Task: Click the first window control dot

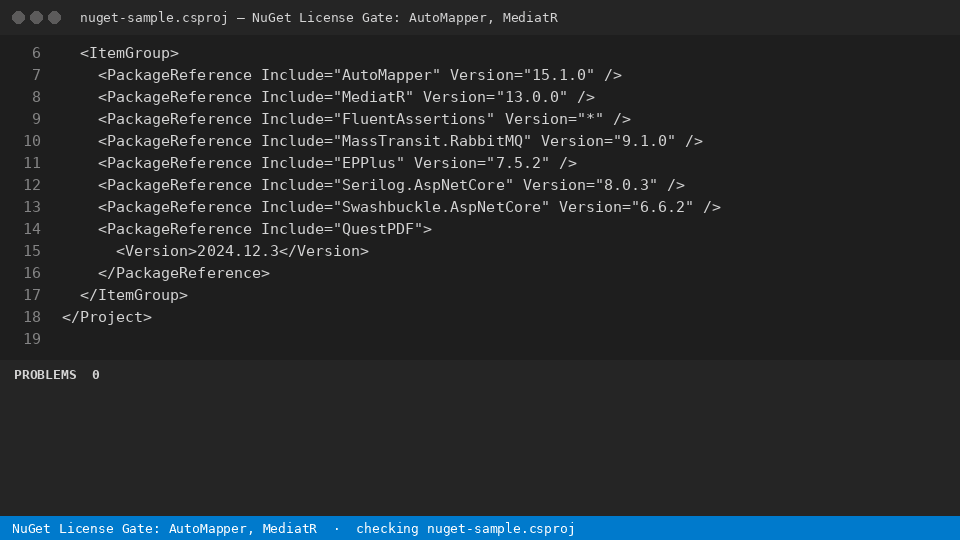Action: 18,18
